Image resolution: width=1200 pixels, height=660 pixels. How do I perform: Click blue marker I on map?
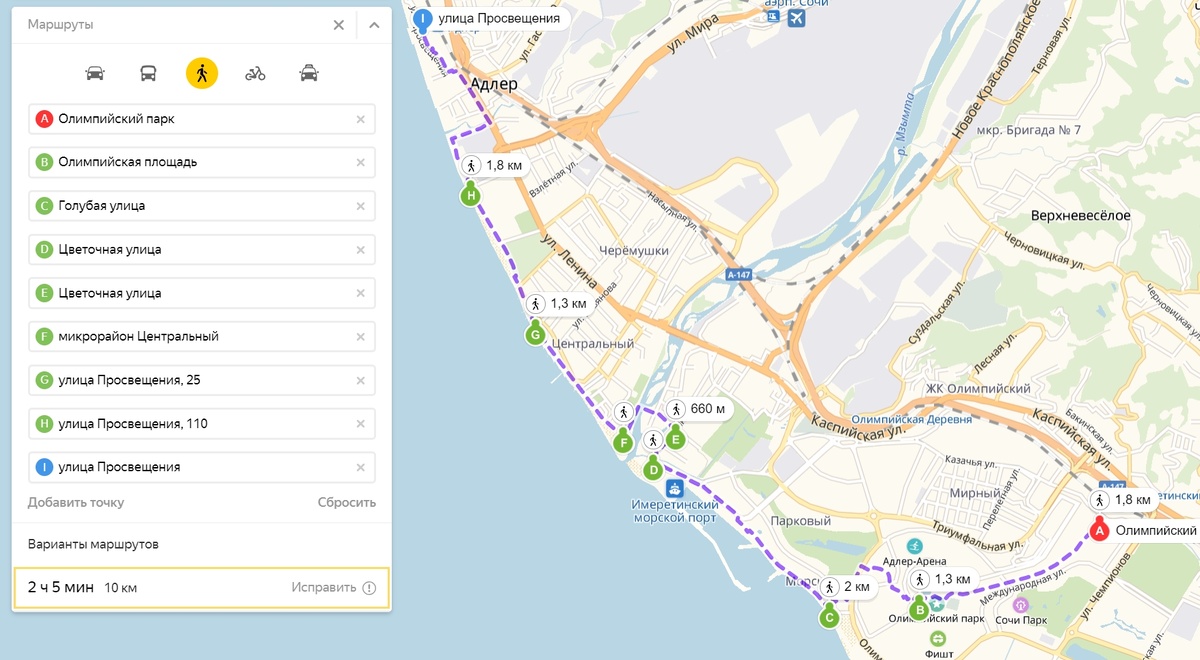point(423,20)
